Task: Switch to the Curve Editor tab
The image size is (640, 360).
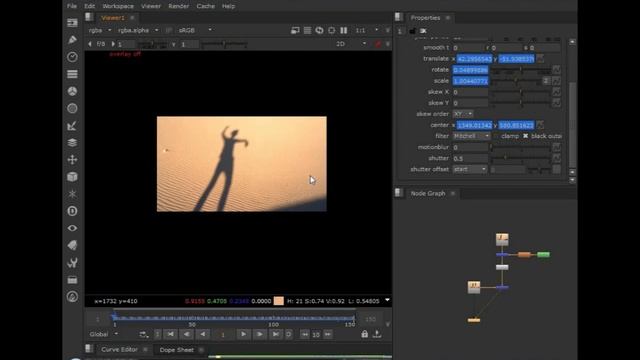Action: click(x=119, y=349)
